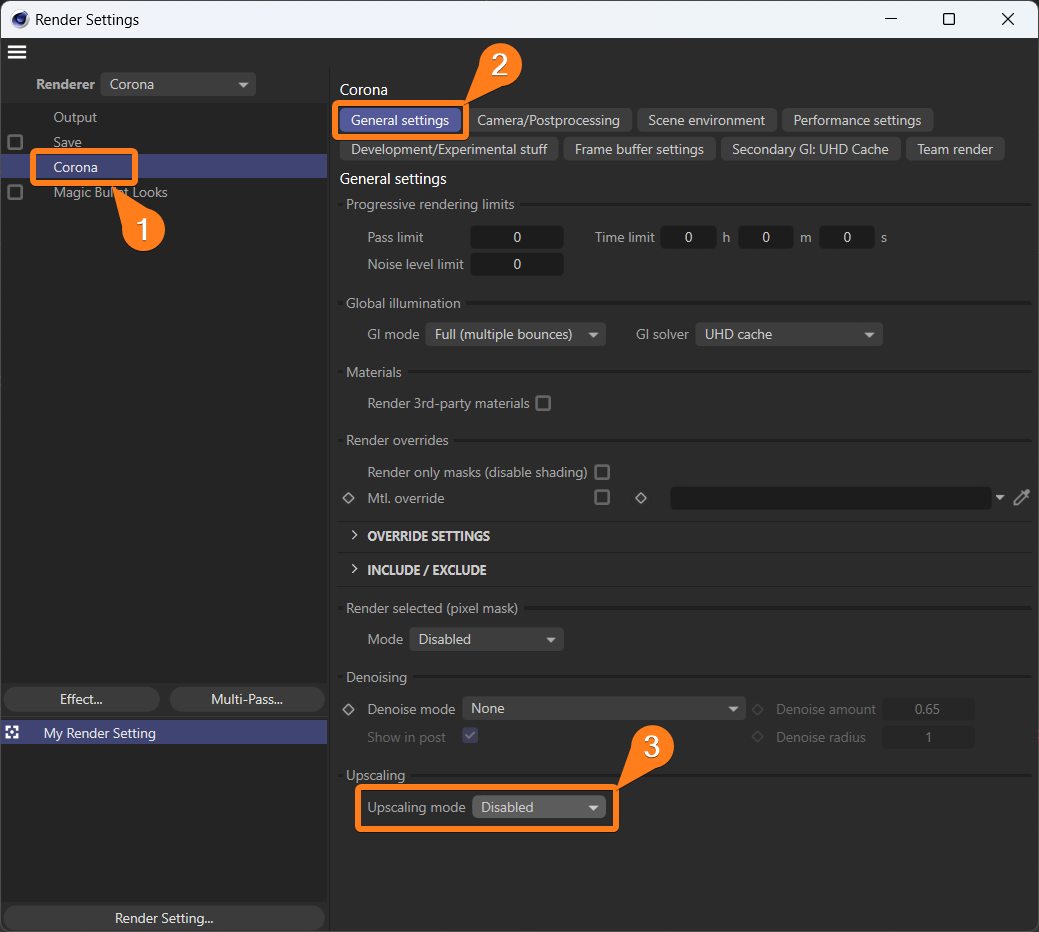Maximize the Render Settings window
This screenshot has width=1039, height=932.
click(949, 19)
